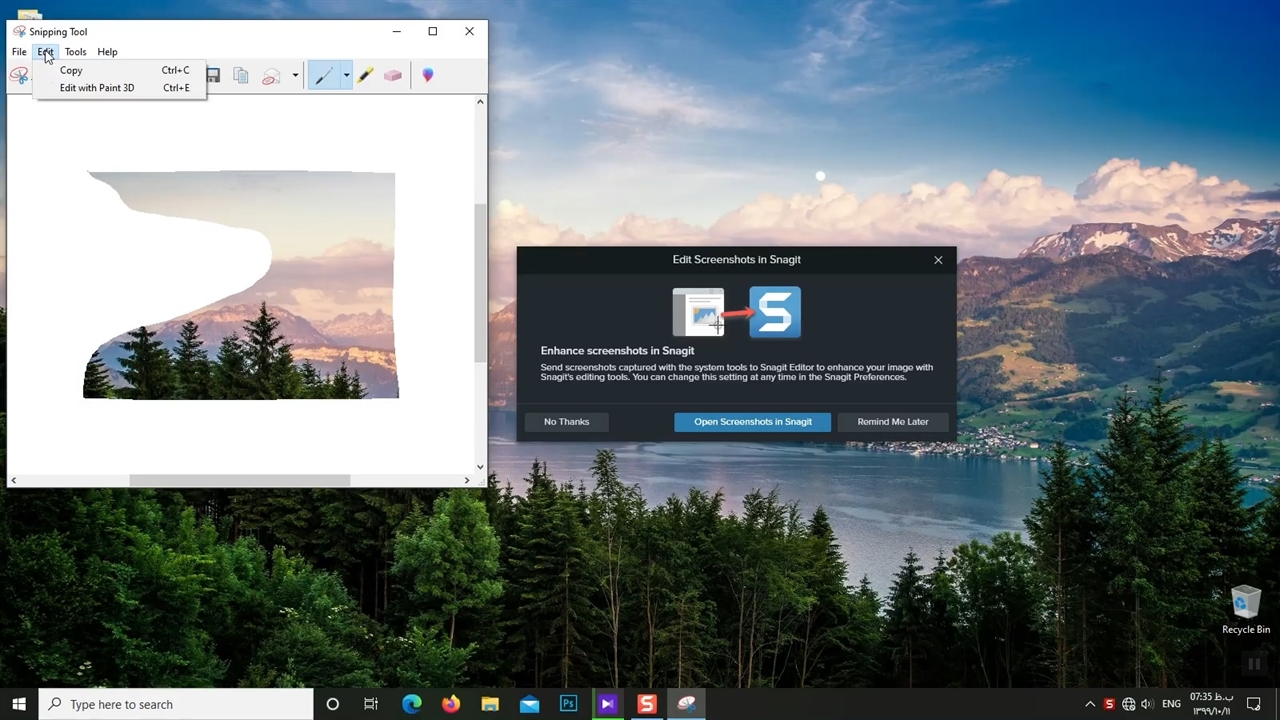Open the Tools menu
This screenshot has width=1280, height=720.
(x=75, y=52)
